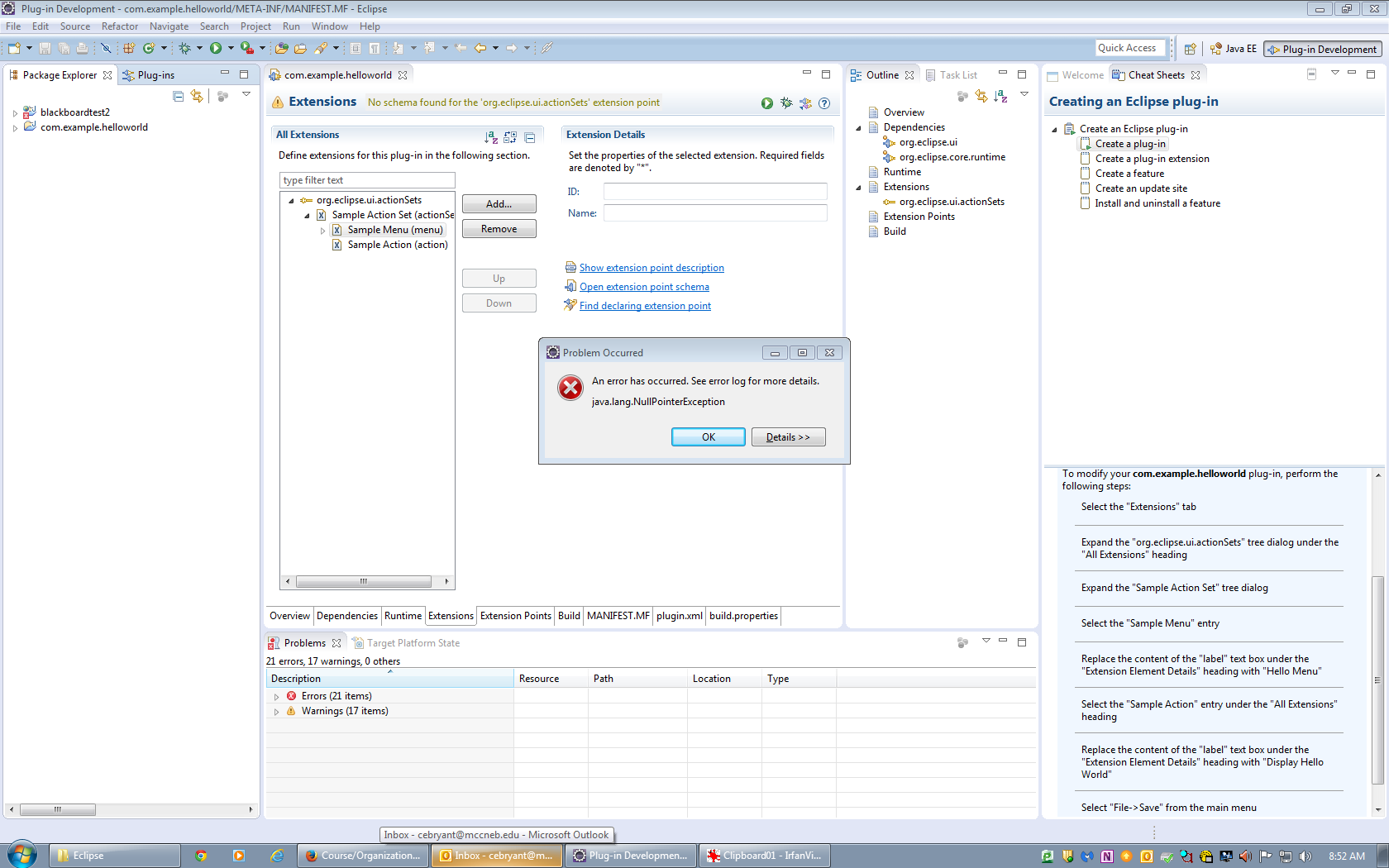Open the Target Platform State tab
This screenshot has width=1389, height=868.
point(407,643)
